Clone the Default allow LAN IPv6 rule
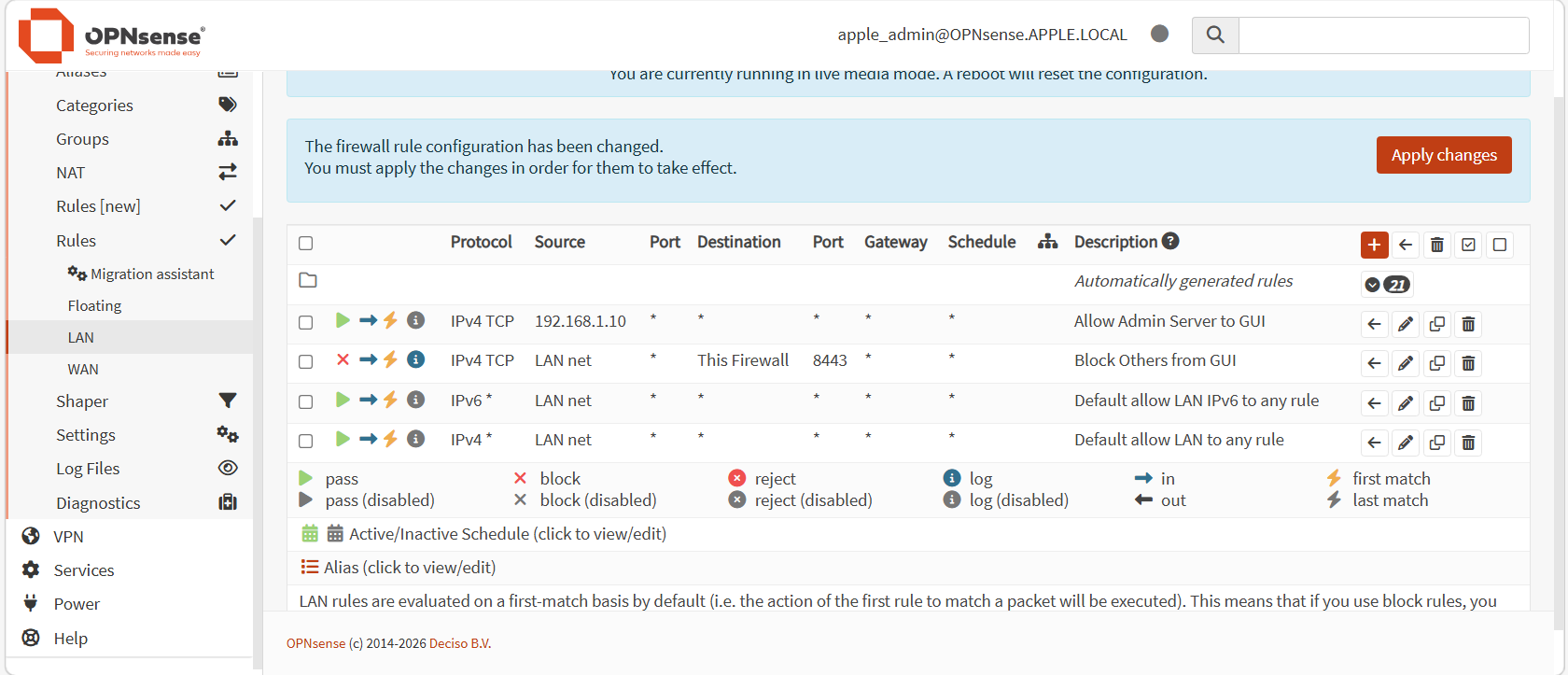This screenshot has height=675, width=1568. point(1437,403)
